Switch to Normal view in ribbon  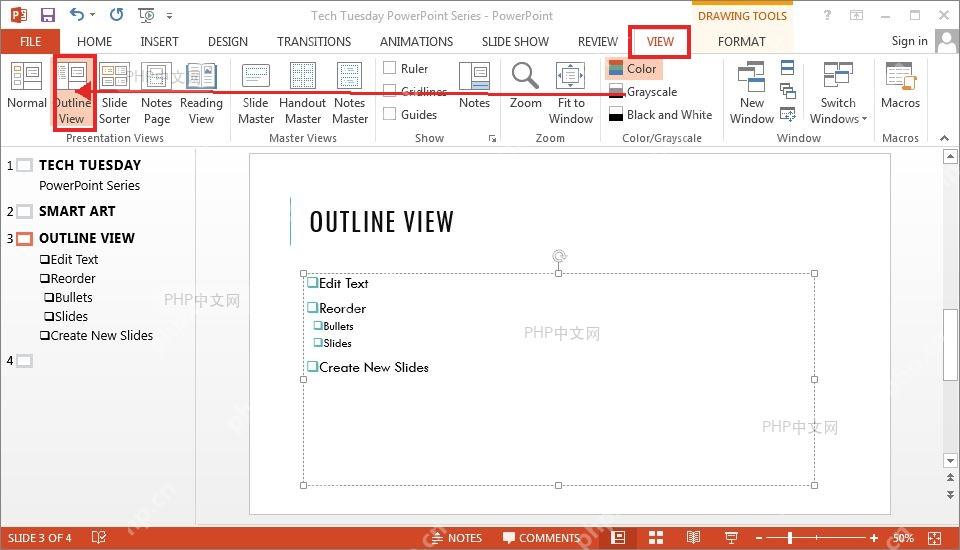pyautogui.click(x=26, y=86)
